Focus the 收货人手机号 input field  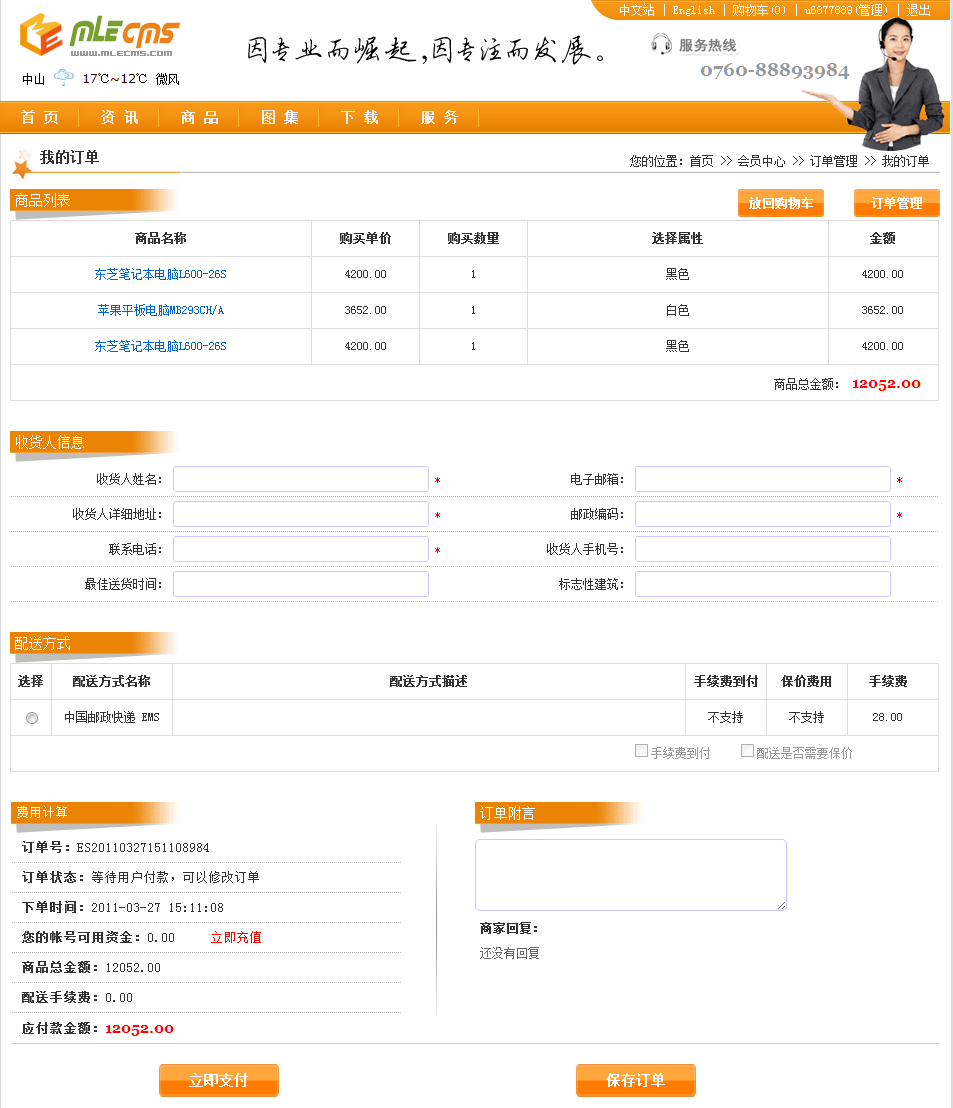point(763,549)
